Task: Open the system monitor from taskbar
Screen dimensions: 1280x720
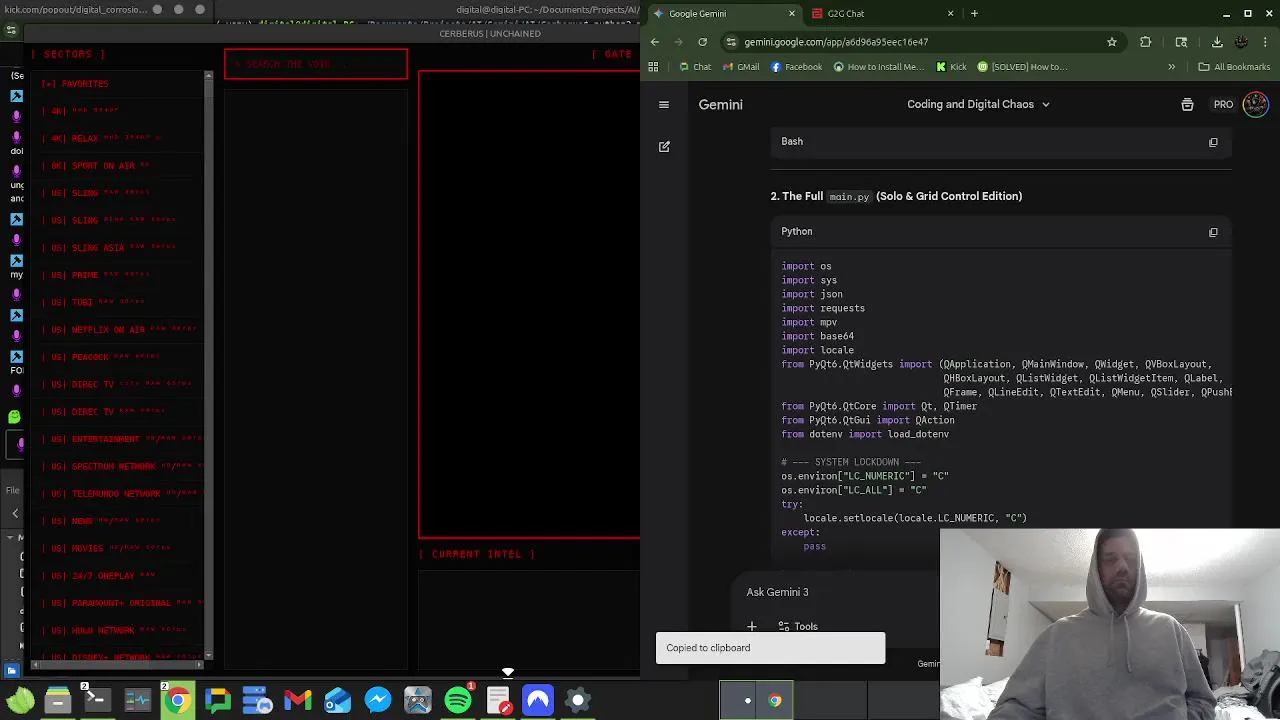Action: (x=137, y=700)
